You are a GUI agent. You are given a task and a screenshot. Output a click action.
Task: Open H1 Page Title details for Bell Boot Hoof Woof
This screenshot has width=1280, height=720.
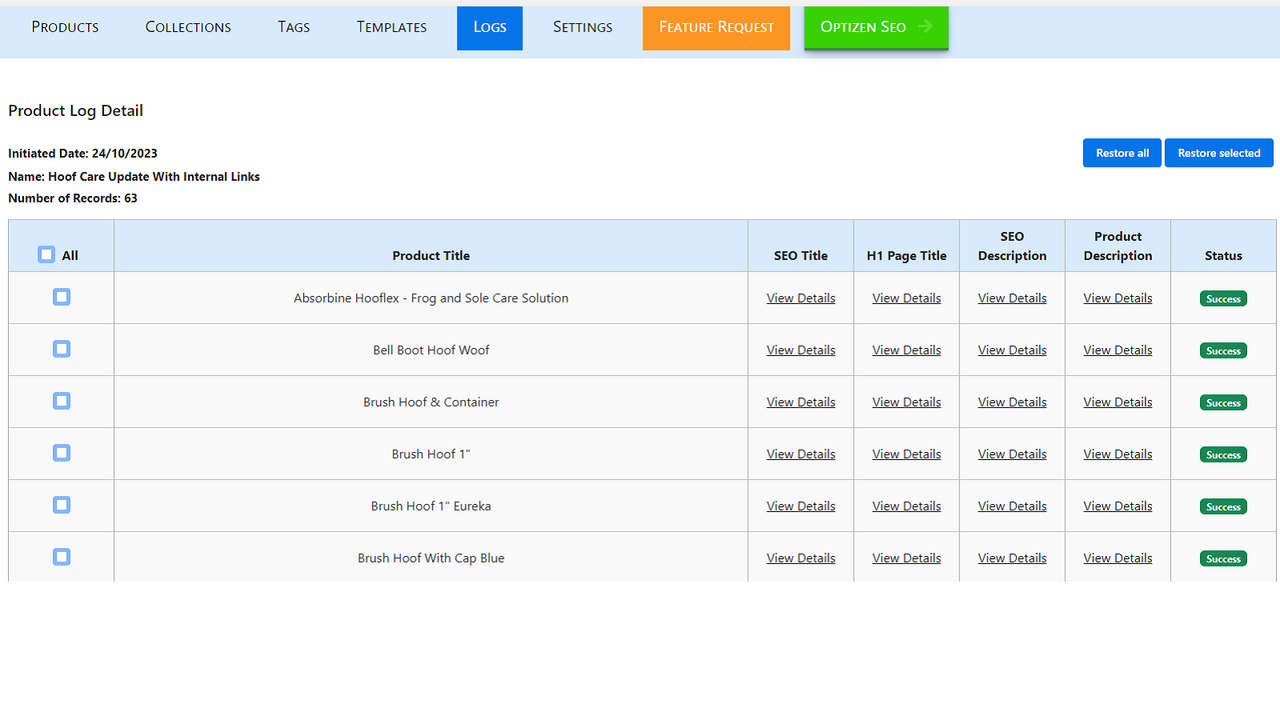coord(906,349)
